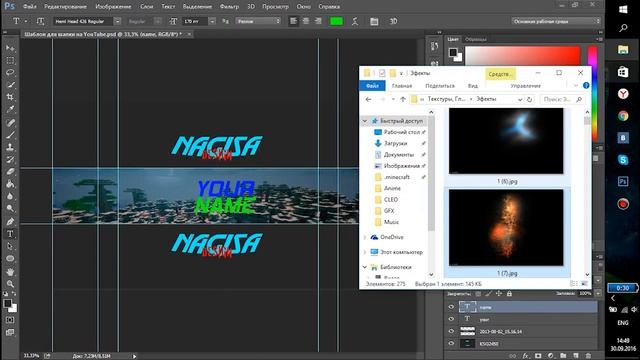Select the Horizontal Type tool
This screenshot has height=360, width=640.
click(10, 234)
